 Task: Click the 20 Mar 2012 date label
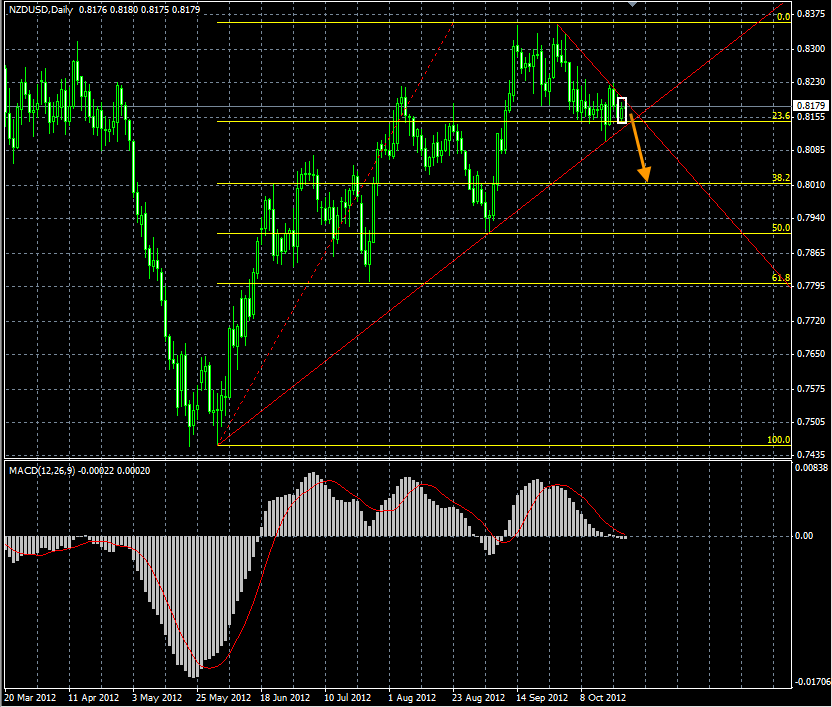(x=30, y=697)
